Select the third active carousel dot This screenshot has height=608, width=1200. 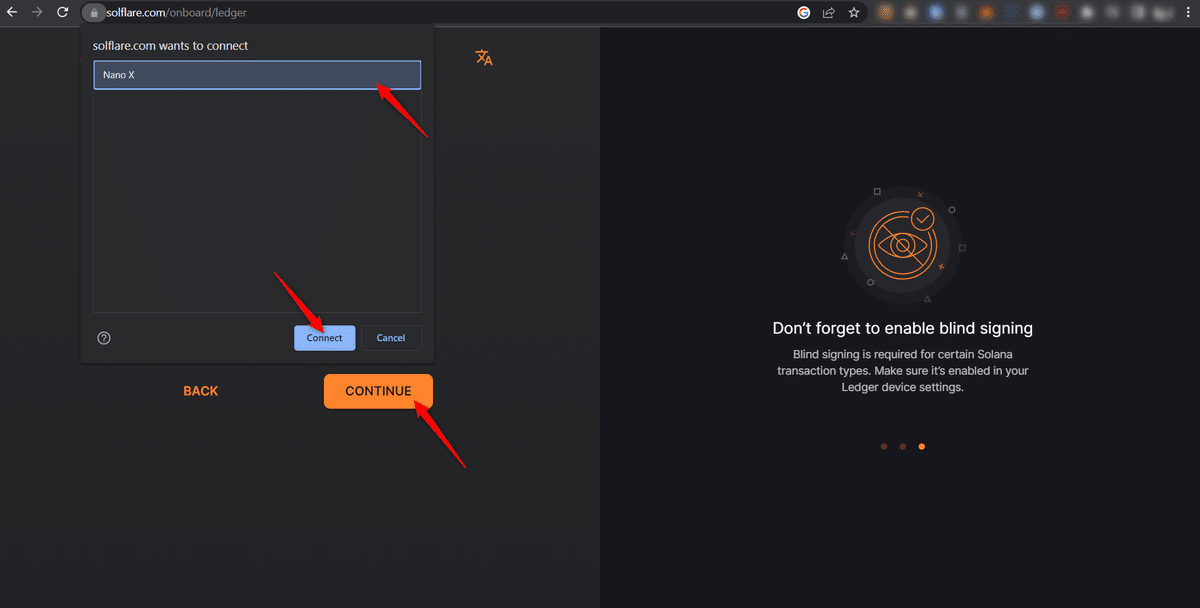(922, 447)
